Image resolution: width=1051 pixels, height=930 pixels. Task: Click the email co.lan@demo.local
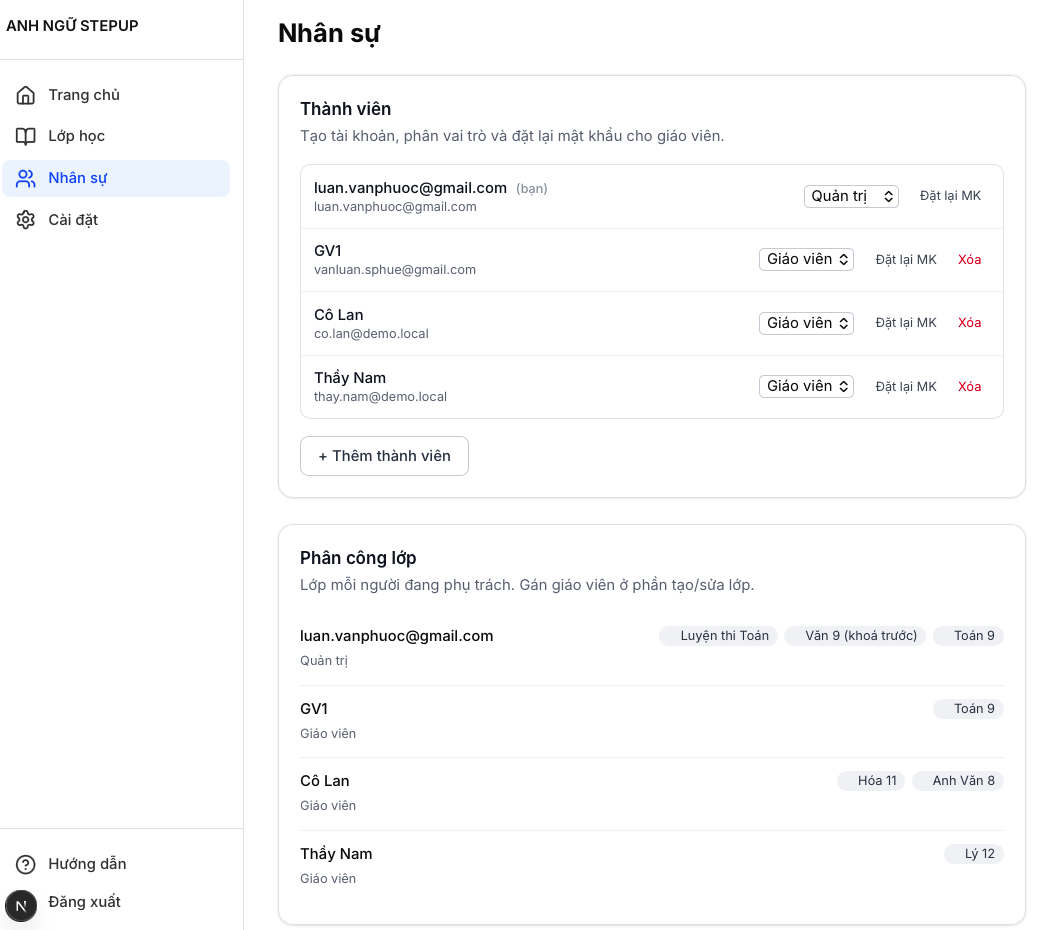371,333
